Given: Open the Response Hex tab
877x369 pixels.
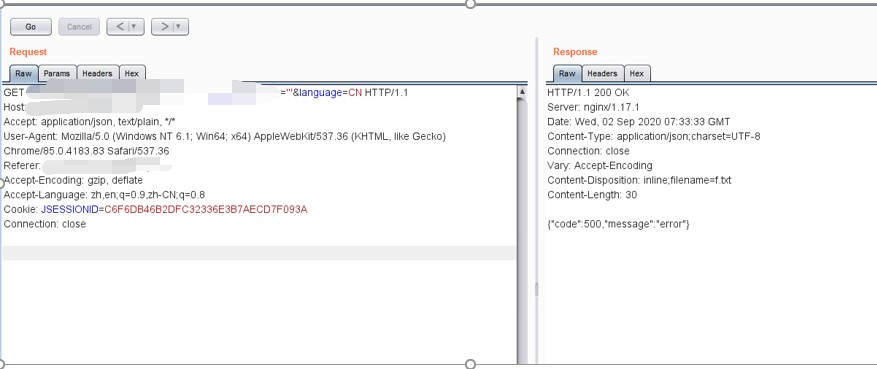Looking at the screenshot, I should [637, 73].
